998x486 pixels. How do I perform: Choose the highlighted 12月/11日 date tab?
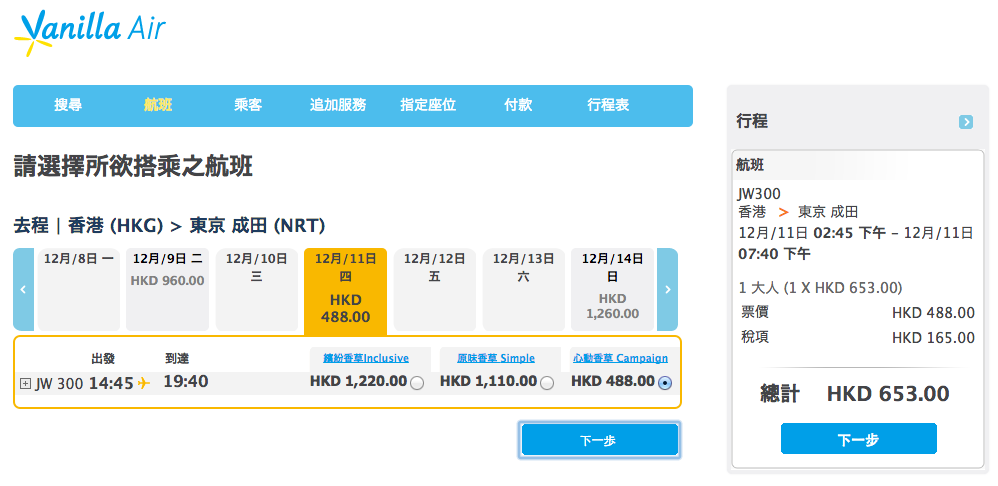point(346,291)
